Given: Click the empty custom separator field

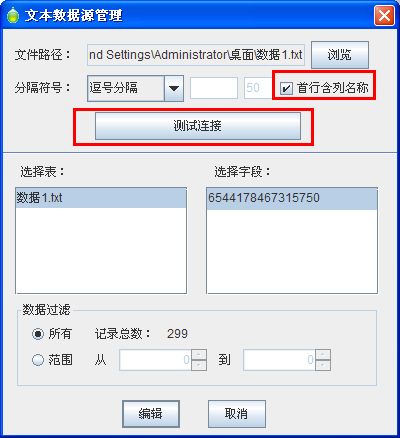Looking at the screenshot, I should point(214,88).
